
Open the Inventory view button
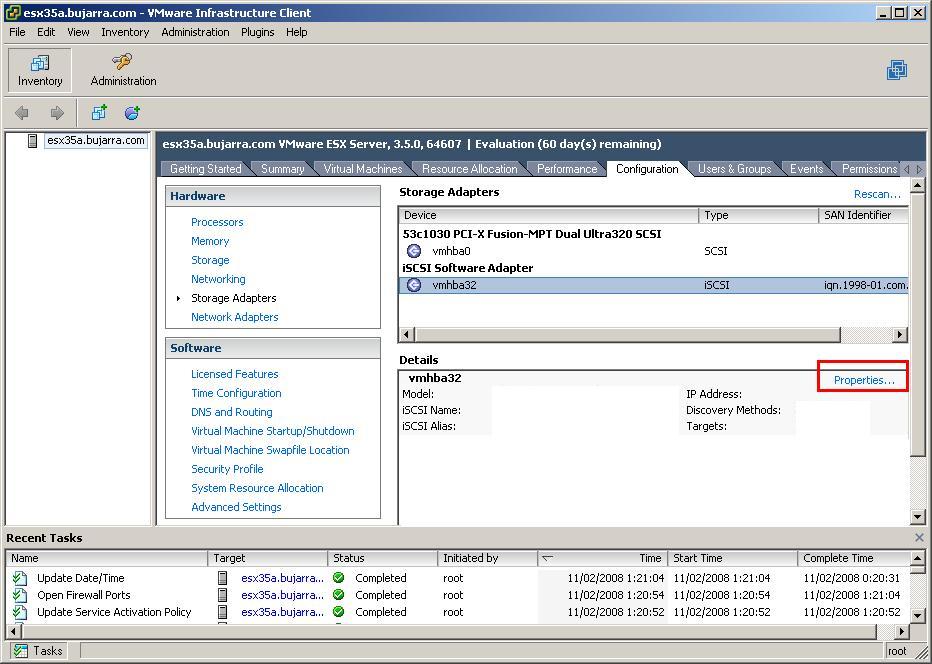(40, 71)
